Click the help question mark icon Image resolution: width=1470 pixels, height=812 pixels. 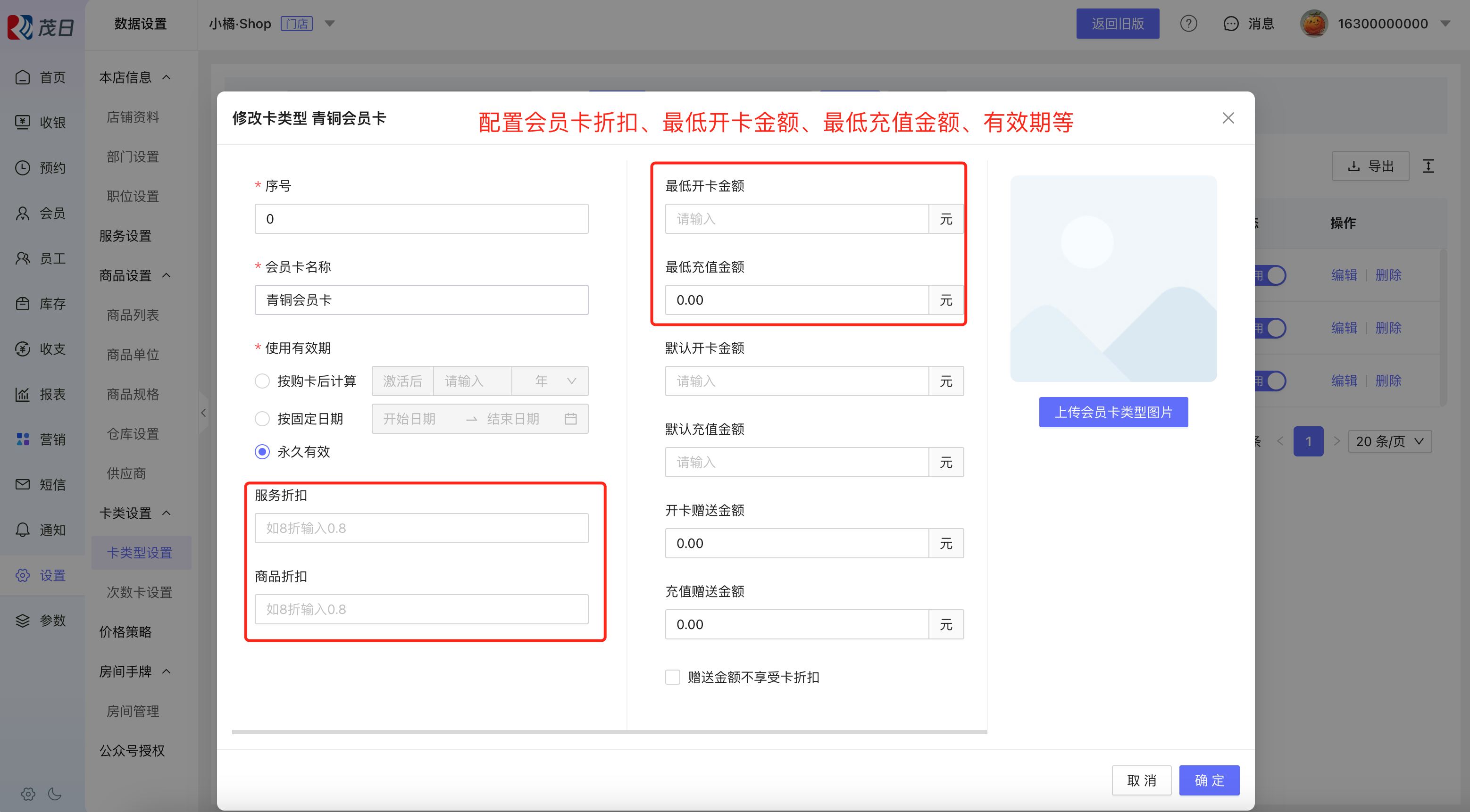click(x=1188, y=24)
